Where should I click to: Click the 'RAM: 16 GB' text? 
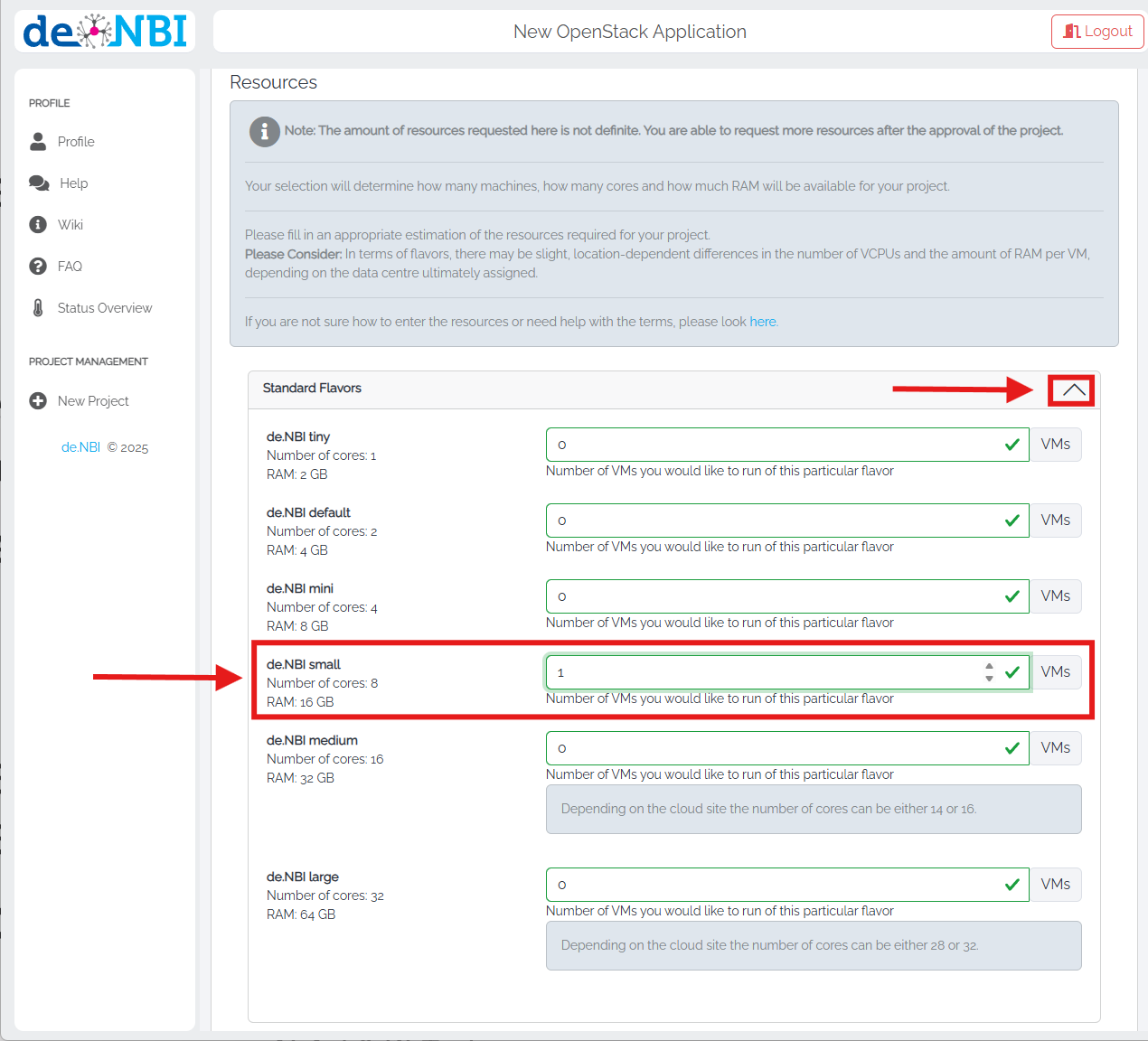tap(300, 702)
